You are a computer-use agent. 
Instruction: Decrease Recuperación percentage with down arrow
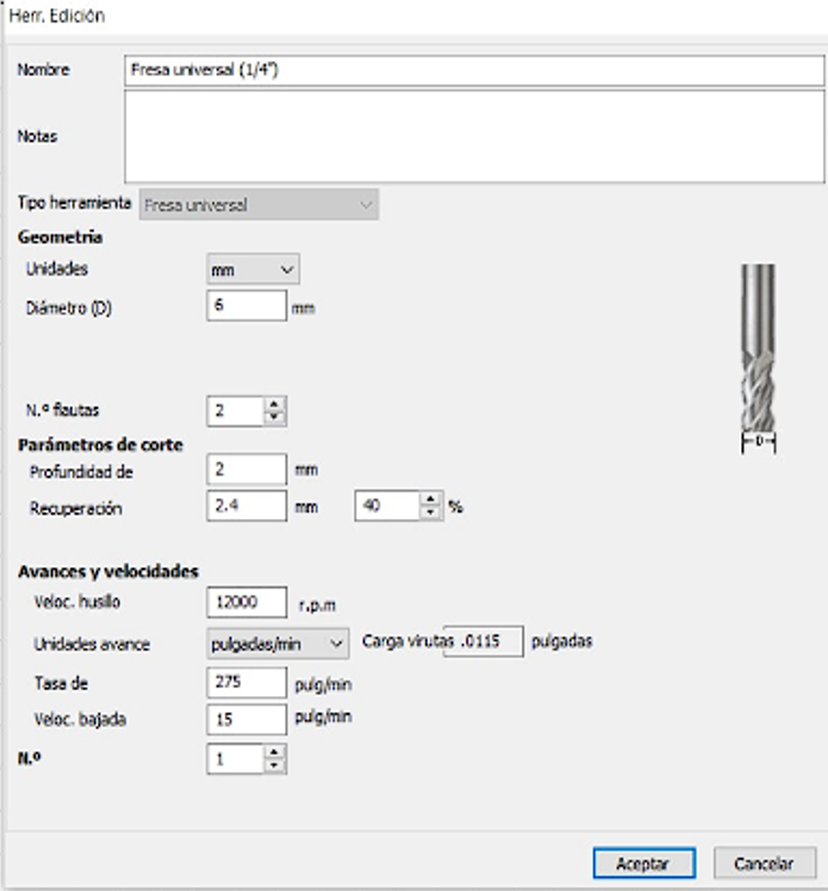click(x=431, y=513)
